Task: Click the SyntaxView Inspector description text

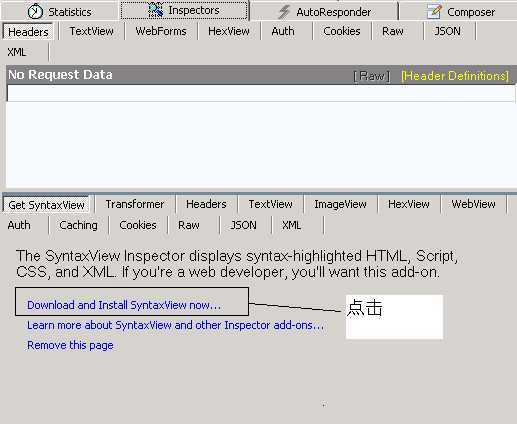Action: 237,264
